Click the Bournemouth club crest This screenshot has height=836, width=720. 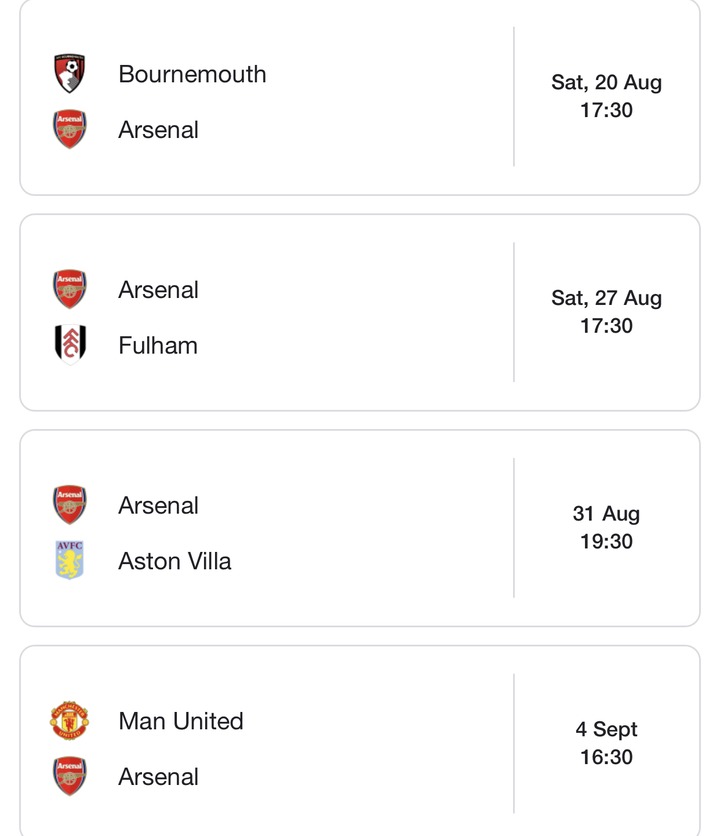click(x=70, y=74)
